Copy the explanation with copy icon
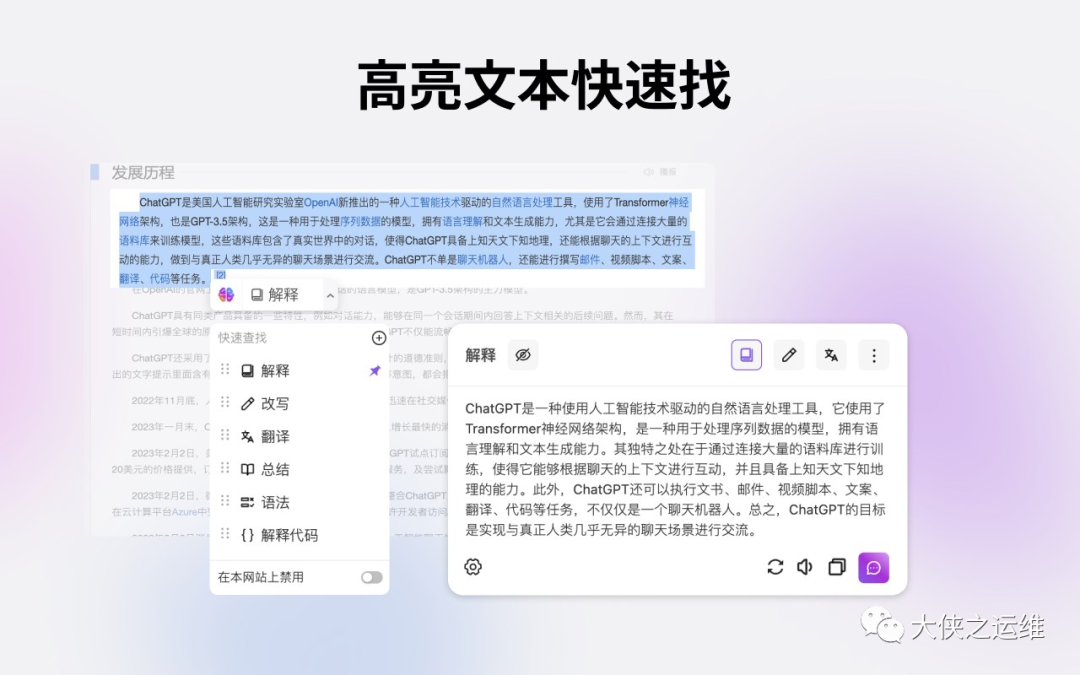Image resolution: width=1080 pixels, height=675 pixels. 837,567
